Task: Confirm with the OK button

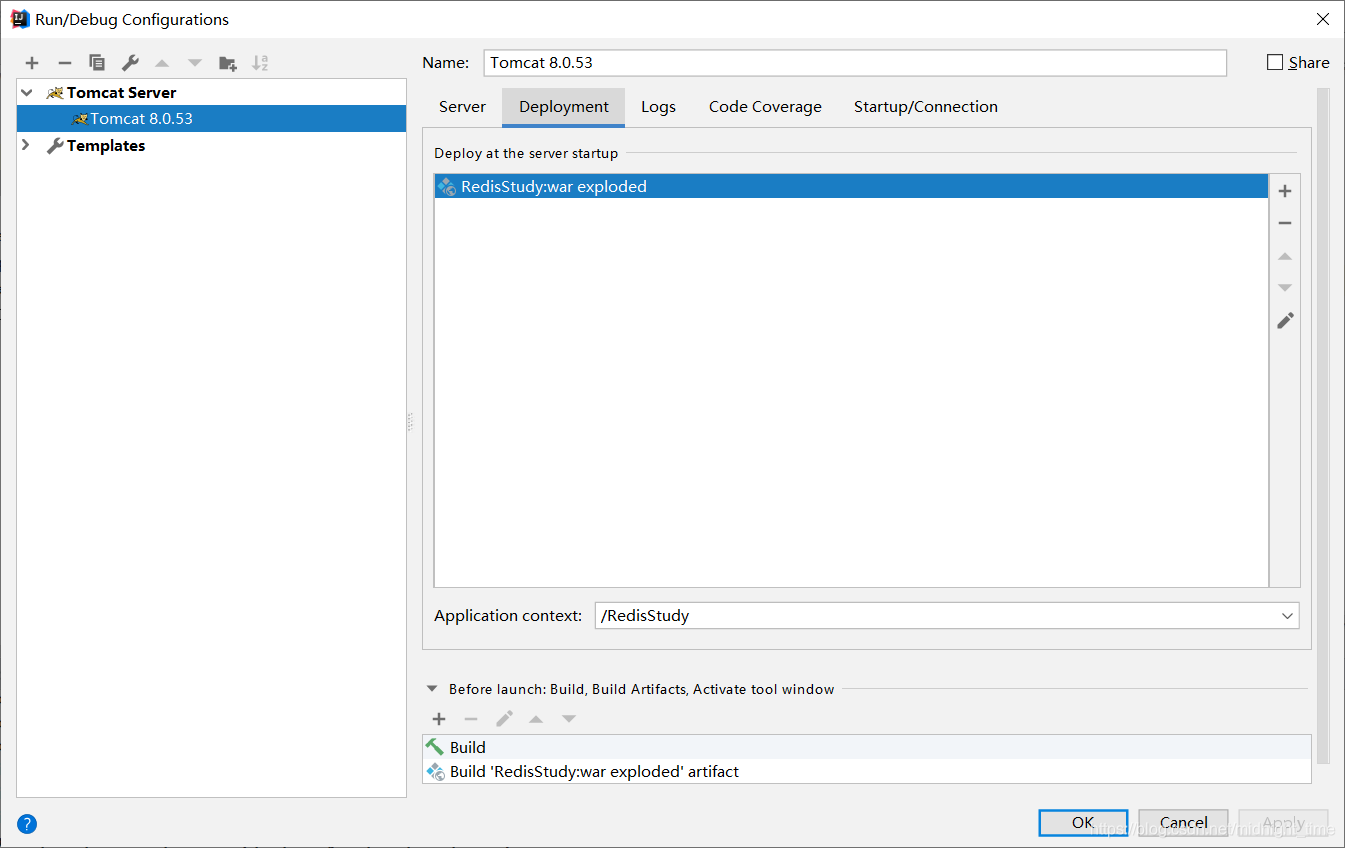Action: 1083,823
